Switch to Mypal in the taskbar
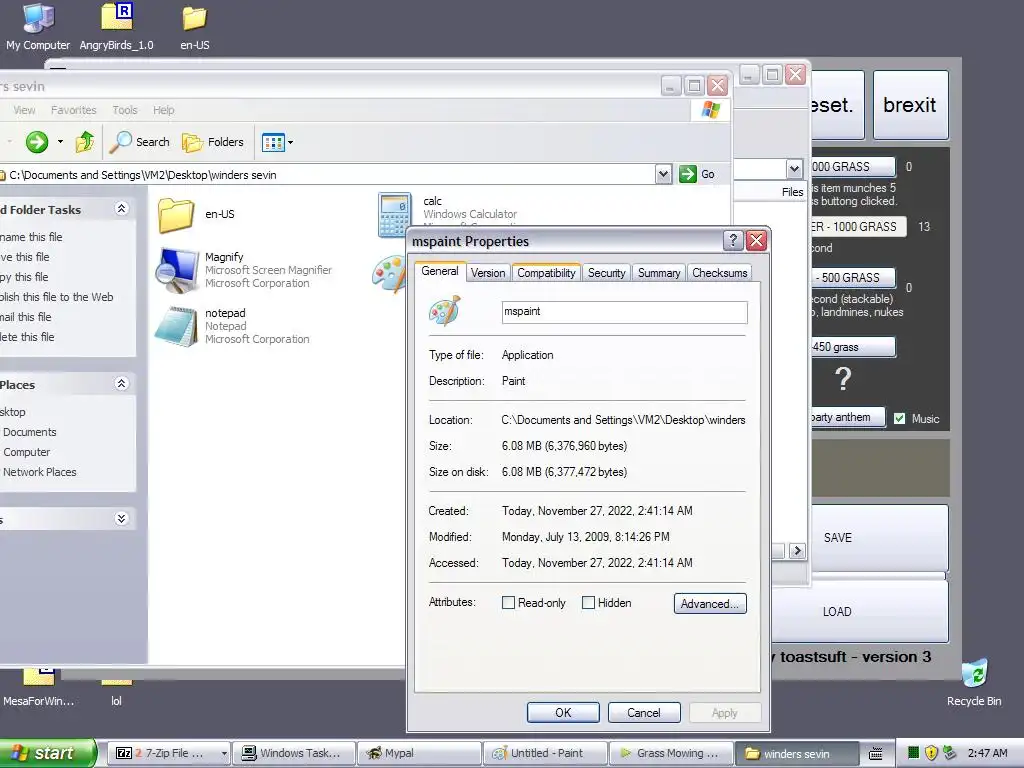Screen dimensions: 1024x768 (420, 753)
